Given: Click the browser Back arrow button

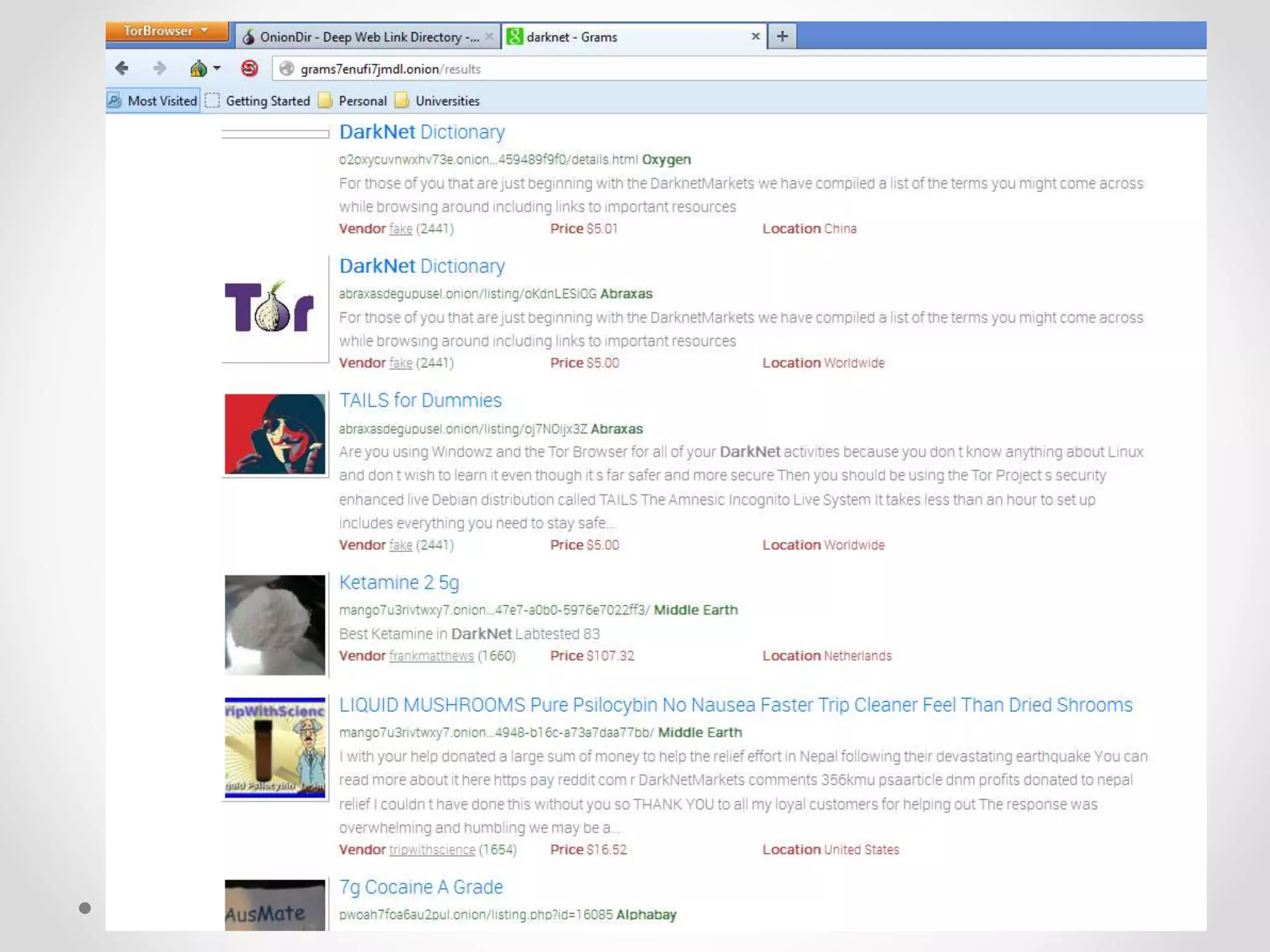Looking at the screenshot, I should (122, 68).
